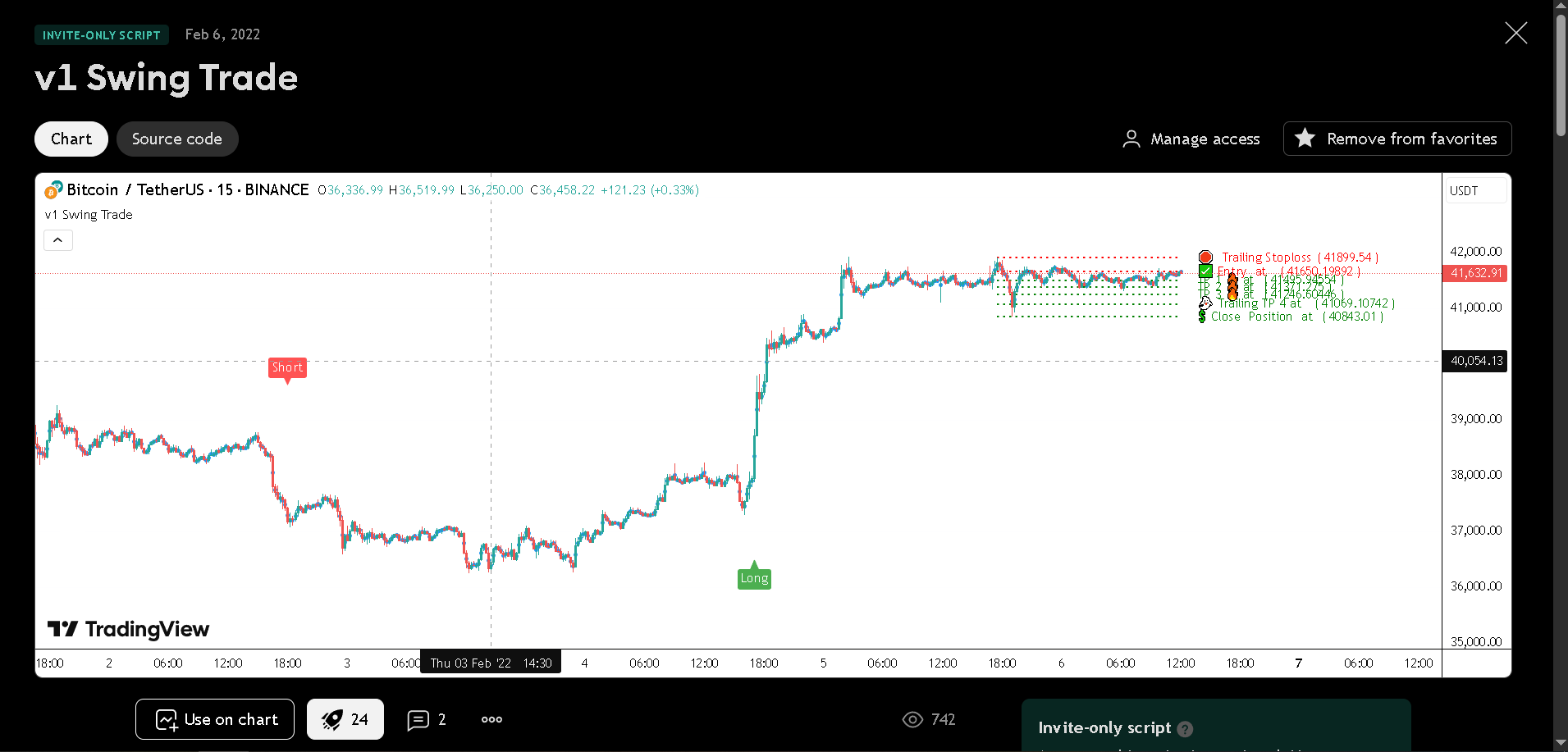Select the v1 Swing Trade indicator label
This screenshot has width=1568, height=752.
[x=89, y=215]
